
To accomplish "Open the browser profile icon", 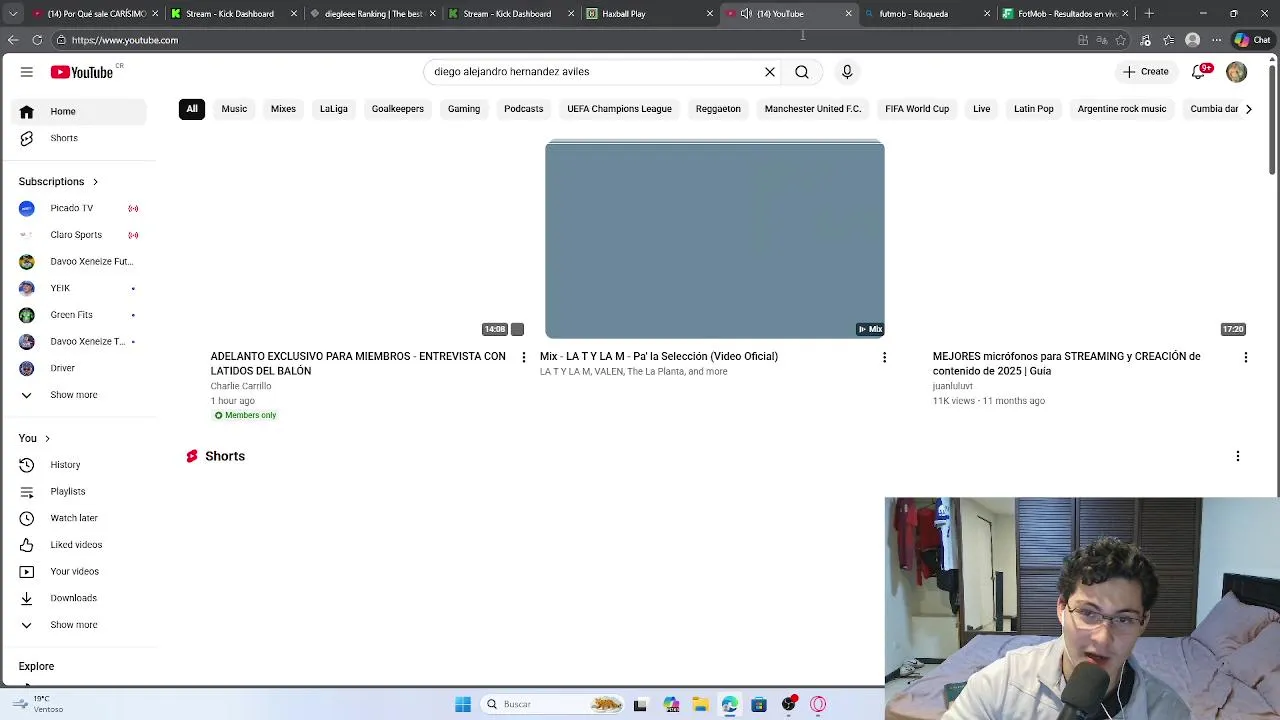I will [1192, 40].
